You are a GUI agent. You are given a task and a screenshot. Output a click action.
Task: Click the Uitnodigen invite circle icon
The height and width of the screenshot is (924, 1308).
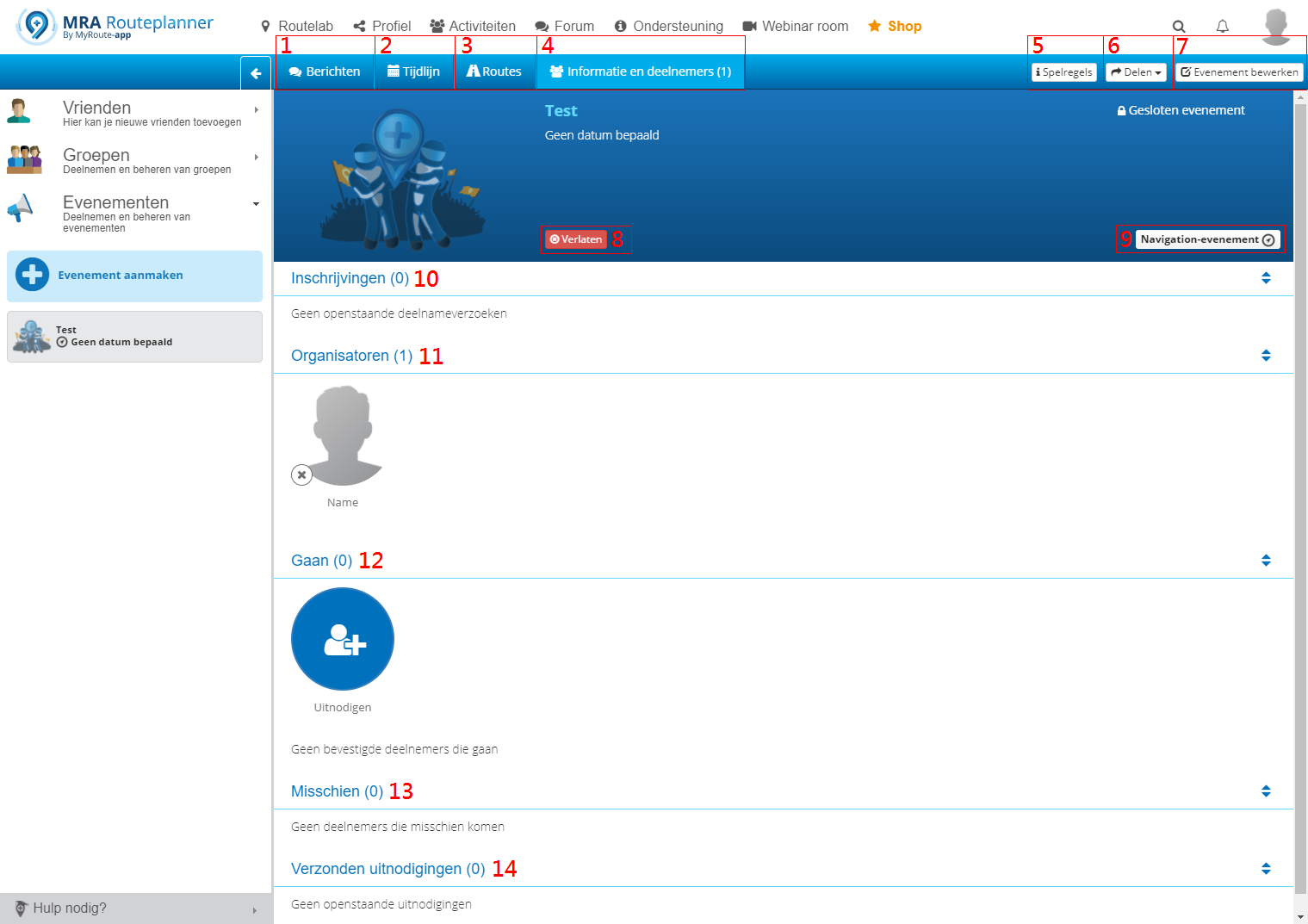pyautogui.click(x=343, y=639)
